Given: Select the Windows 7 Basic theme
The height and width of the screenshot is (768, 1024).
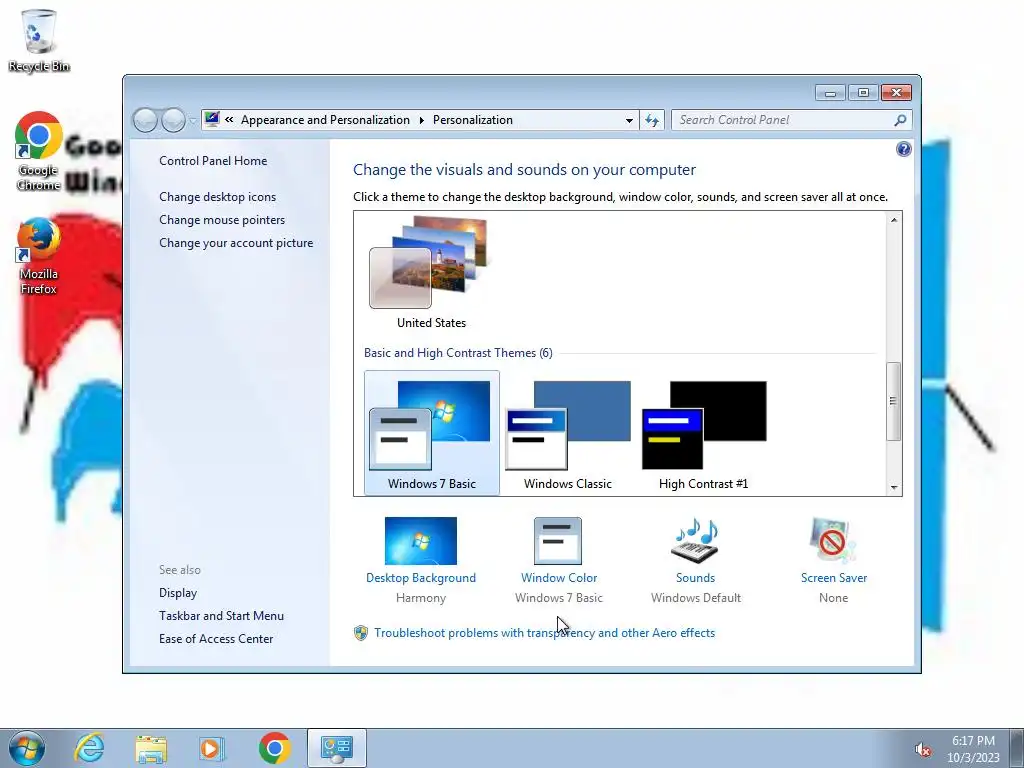Looking at the screenshot, I should (432, 434).
